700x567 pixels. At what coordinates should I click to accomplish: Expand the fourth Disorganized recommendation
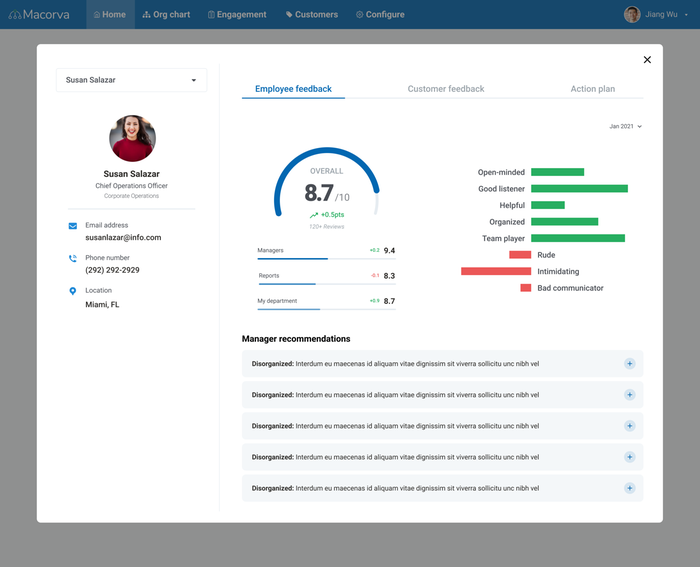point(629,457)
